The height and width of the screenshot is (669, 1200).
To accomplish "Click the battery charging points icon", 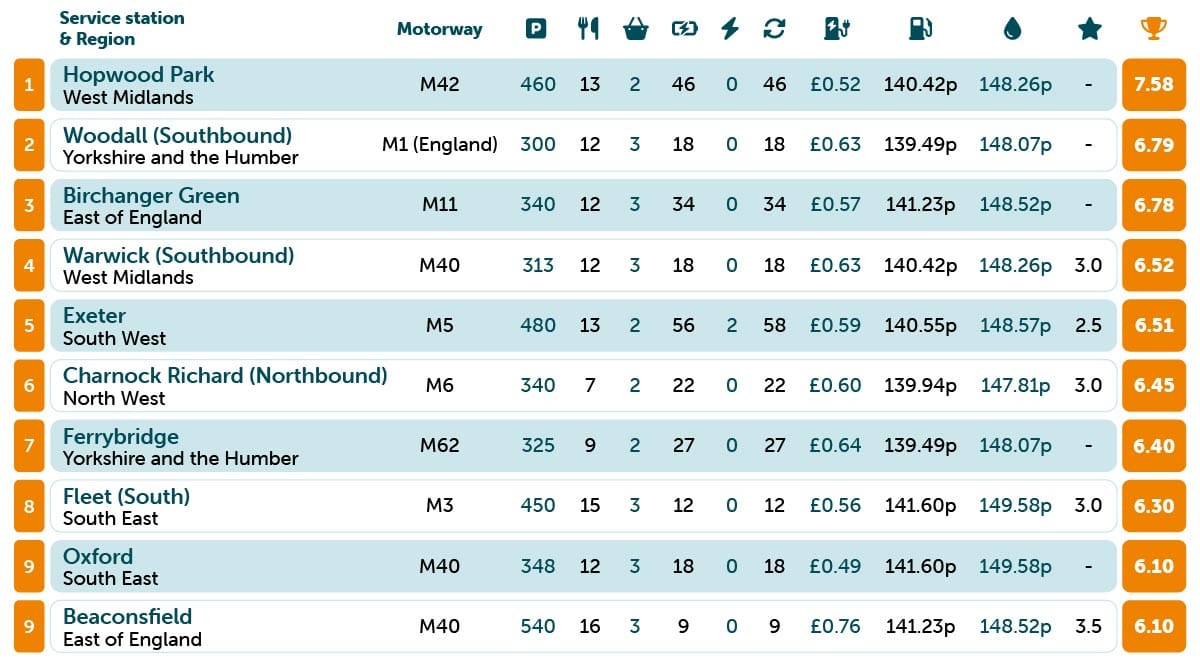I will point(684,29).
